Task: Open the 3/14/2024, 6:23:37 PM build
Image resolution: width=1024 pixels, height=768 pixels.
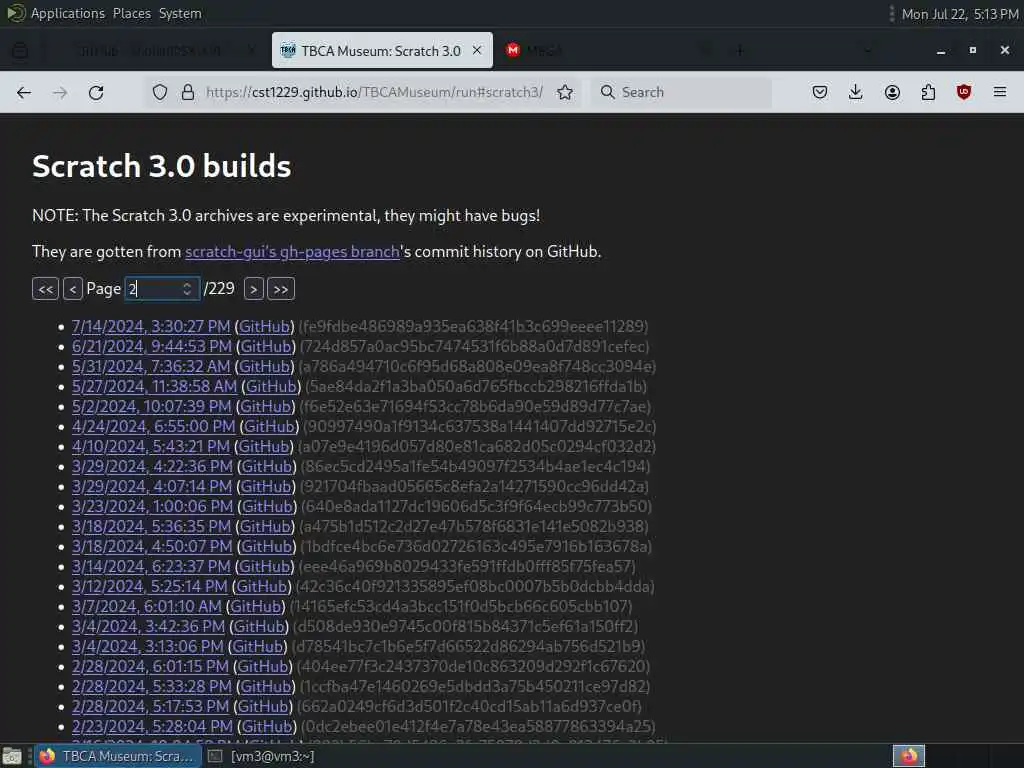Action: coord(151,566)
